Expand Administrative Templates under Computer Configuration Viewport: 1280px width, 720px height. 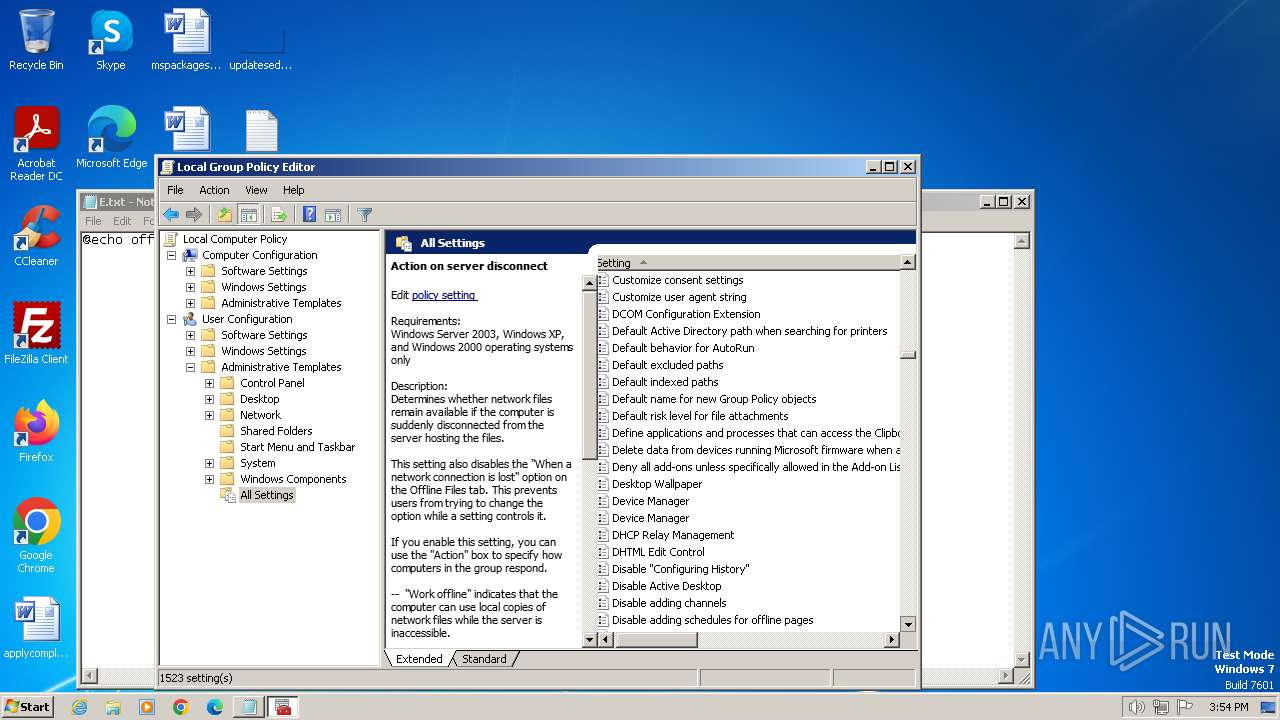(190, 303)
